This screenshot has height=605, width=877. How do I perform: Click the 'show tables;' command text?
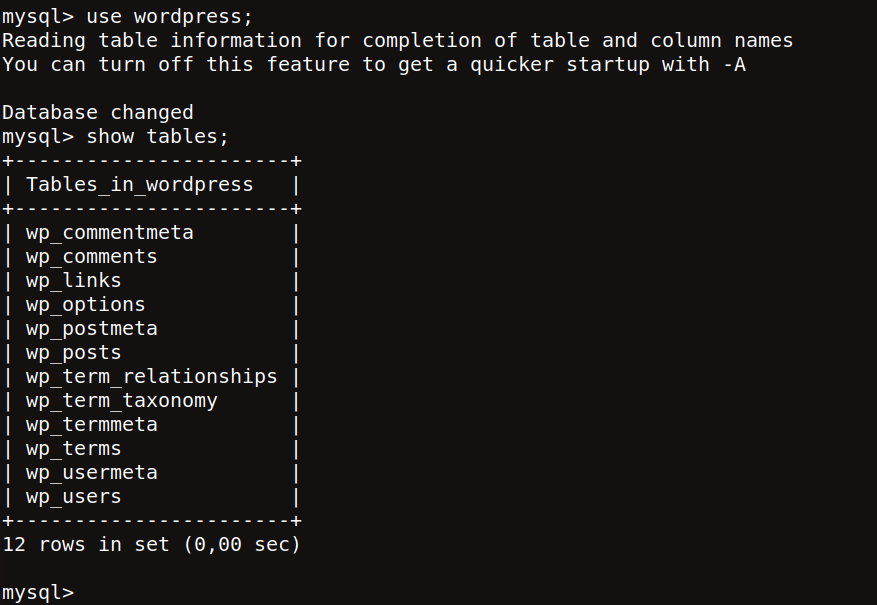tap(158, 137)
